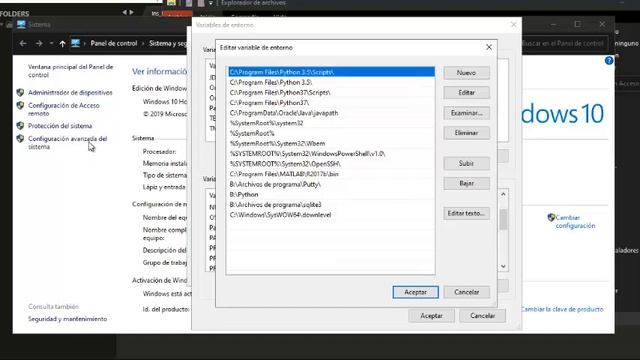Select C:\Program Files\Python 3.5\Scripts\ entry
The height and width of the screenshot is (360, 640).
(x=331, y=72)
